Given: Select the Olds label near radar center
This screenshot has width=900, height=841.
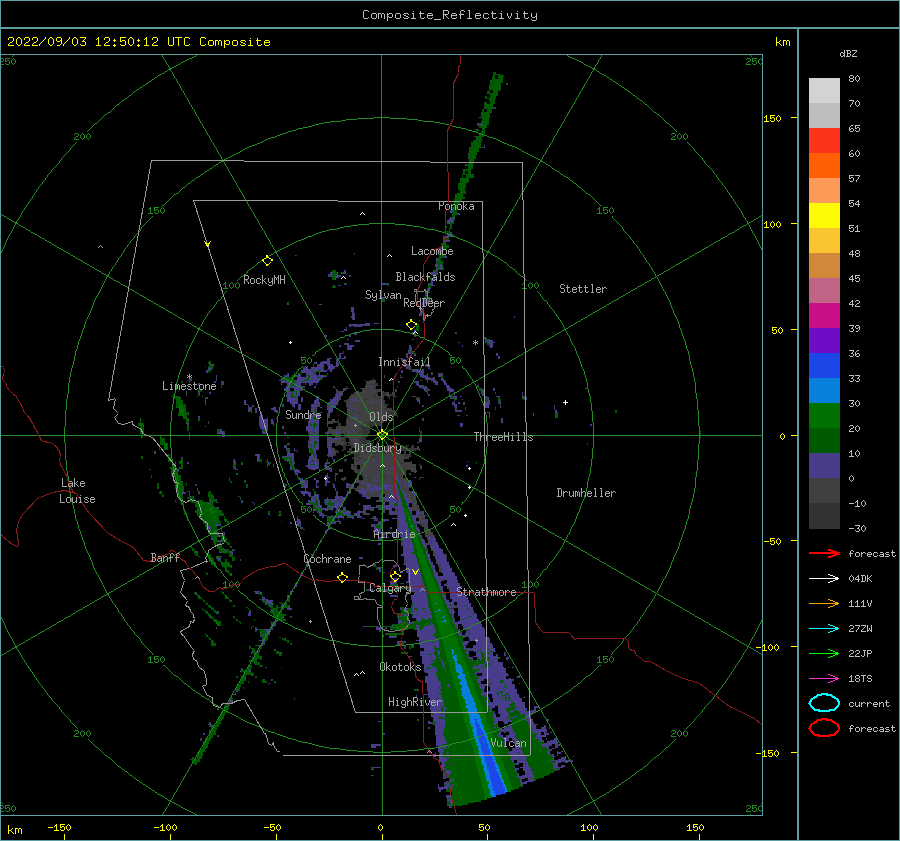Looking at the screenshot, I should pos(381,417).
